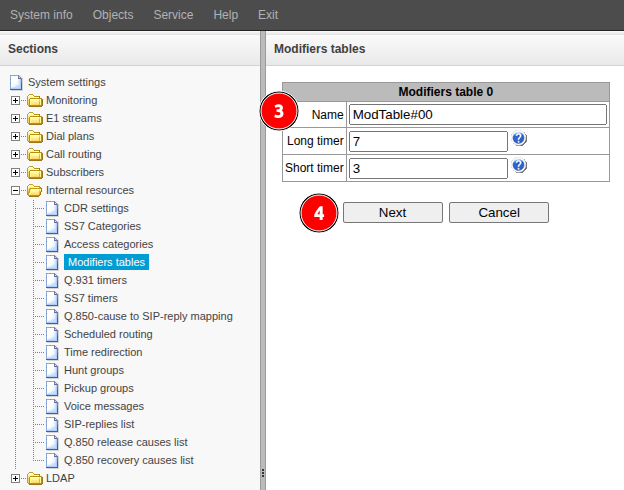624x490 pixels.
Task: Click the help icon next to Short timer
Action: tap(519, 166)
